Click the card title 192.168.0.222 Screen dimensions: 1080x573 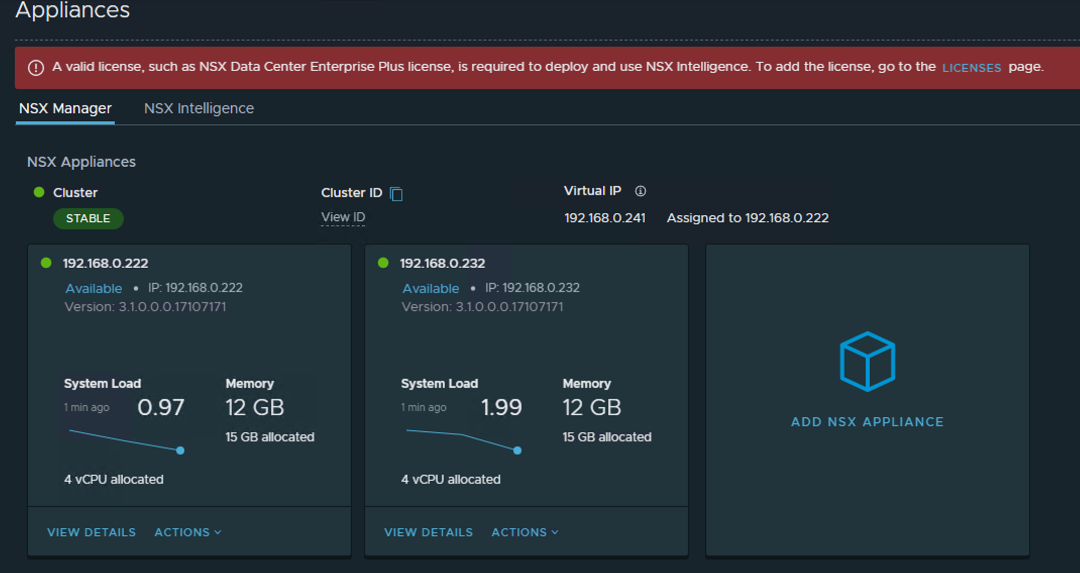[105, 263]
